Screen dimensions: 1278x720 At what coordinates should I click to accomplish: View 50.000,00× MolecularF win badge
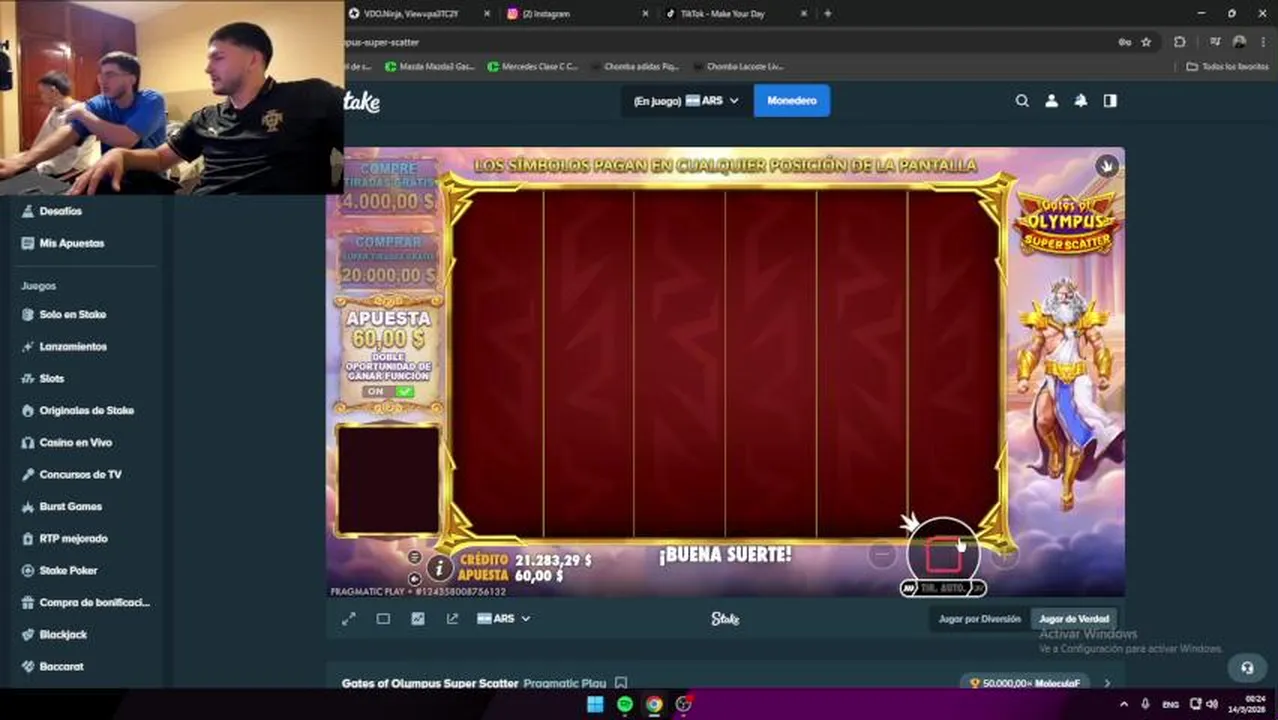1025,684
